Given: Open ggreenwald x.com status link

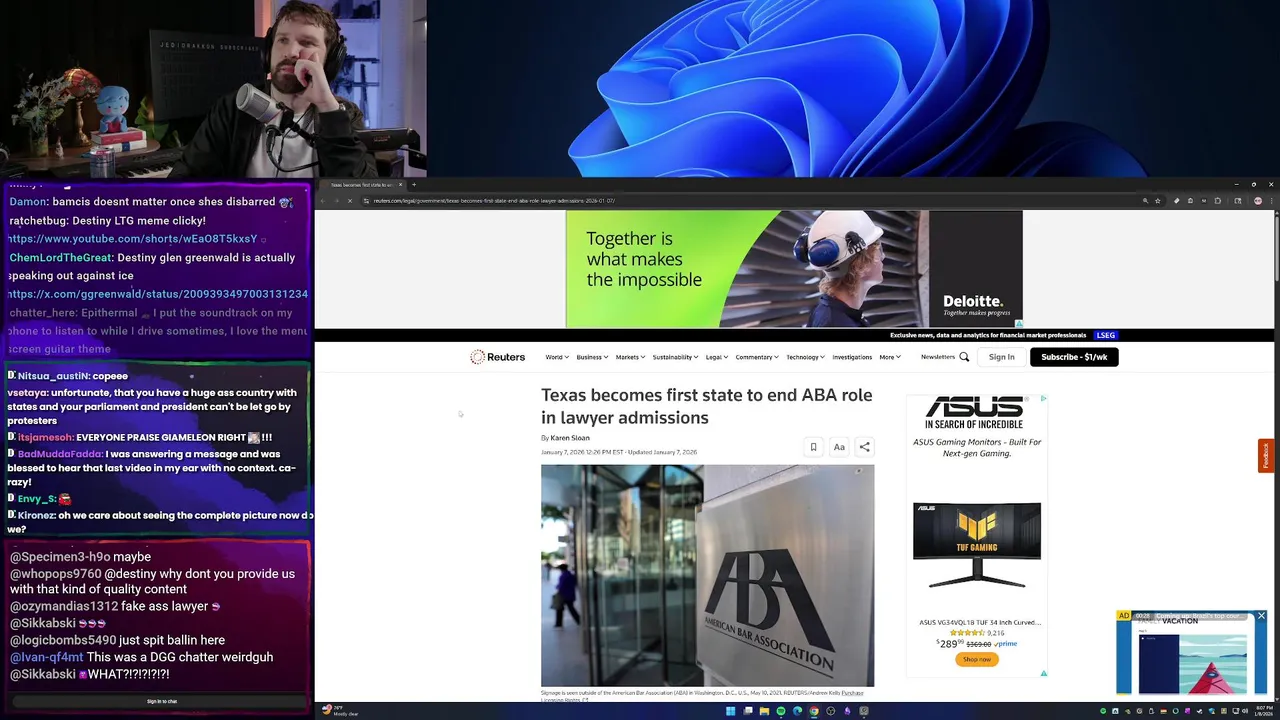Looking at the screenshot, I should tap(158, 294).
